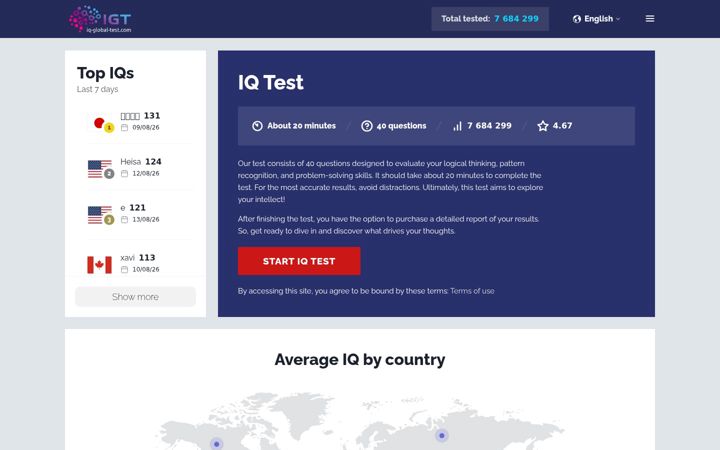720x450 pixels.
Task: Click the bar chart icon beside 7 684 299
Action: click(457, 126)
